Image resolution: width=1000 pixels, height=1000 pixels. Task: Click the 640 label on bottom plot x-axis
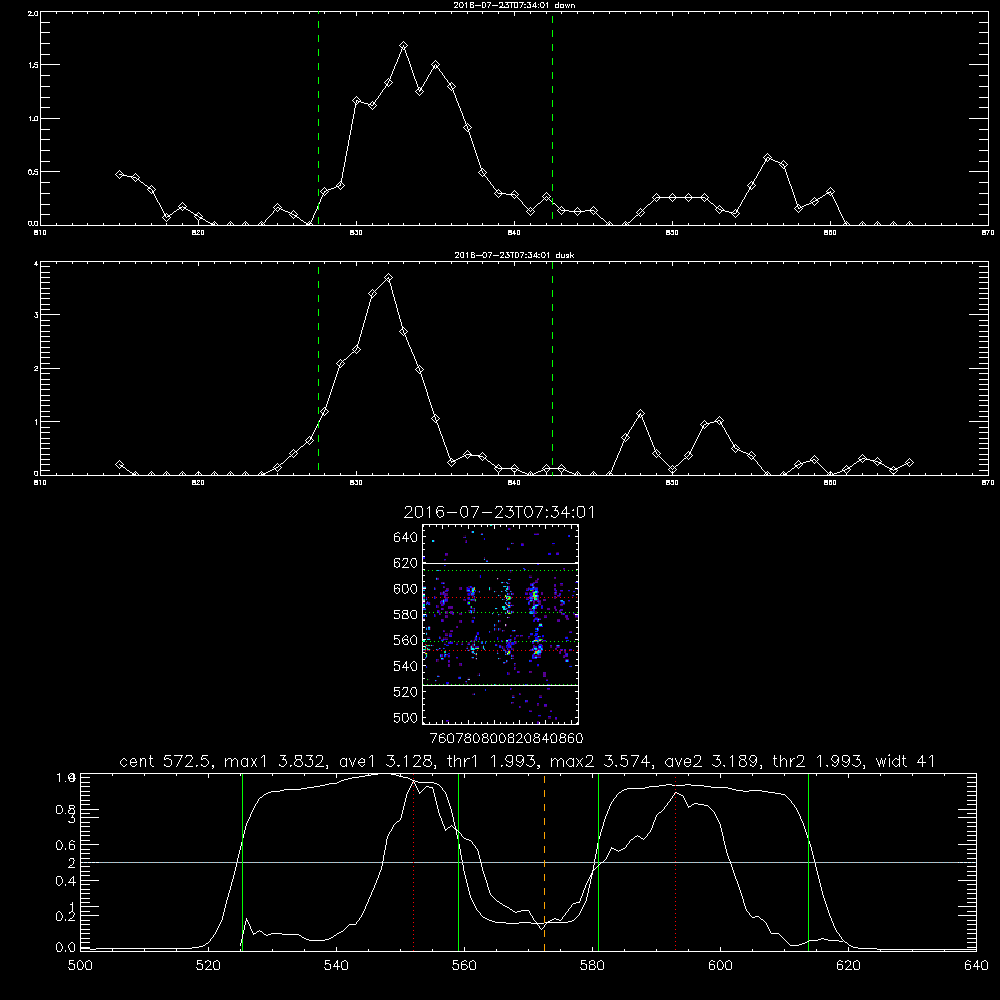pos(976,966)
